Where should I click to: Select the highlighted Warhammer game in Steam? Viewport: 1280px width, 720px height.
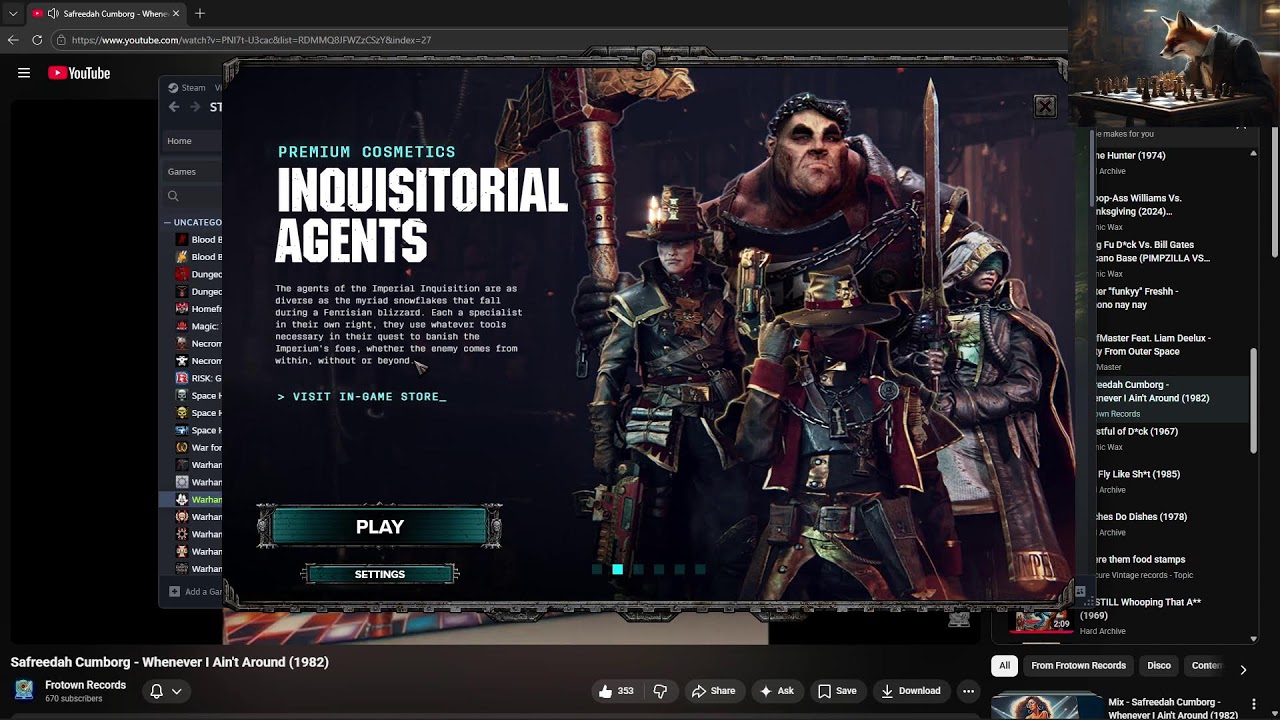(192, 499)
